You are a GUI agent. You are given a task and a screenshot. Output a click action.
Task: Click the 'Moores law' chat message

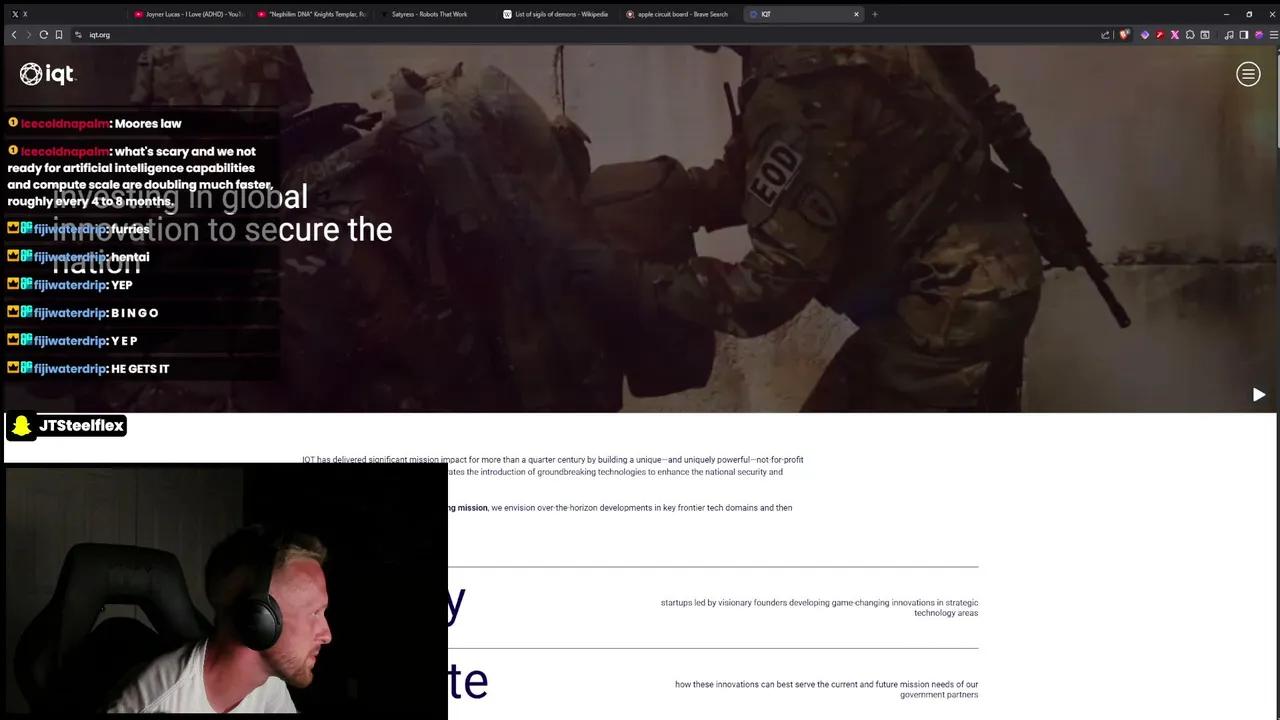(x=148, y=123)
